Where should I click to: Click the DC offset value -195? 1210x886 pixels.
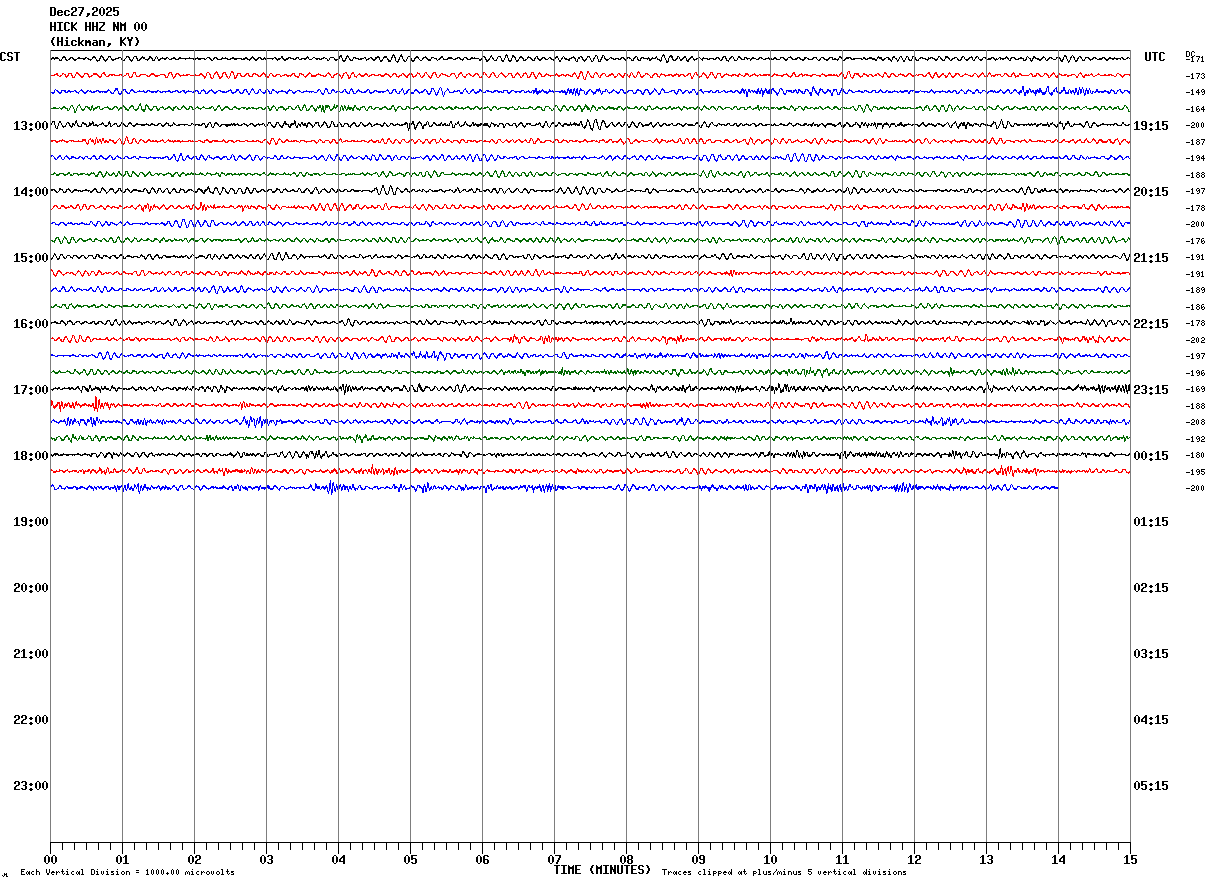(1195, 472)
